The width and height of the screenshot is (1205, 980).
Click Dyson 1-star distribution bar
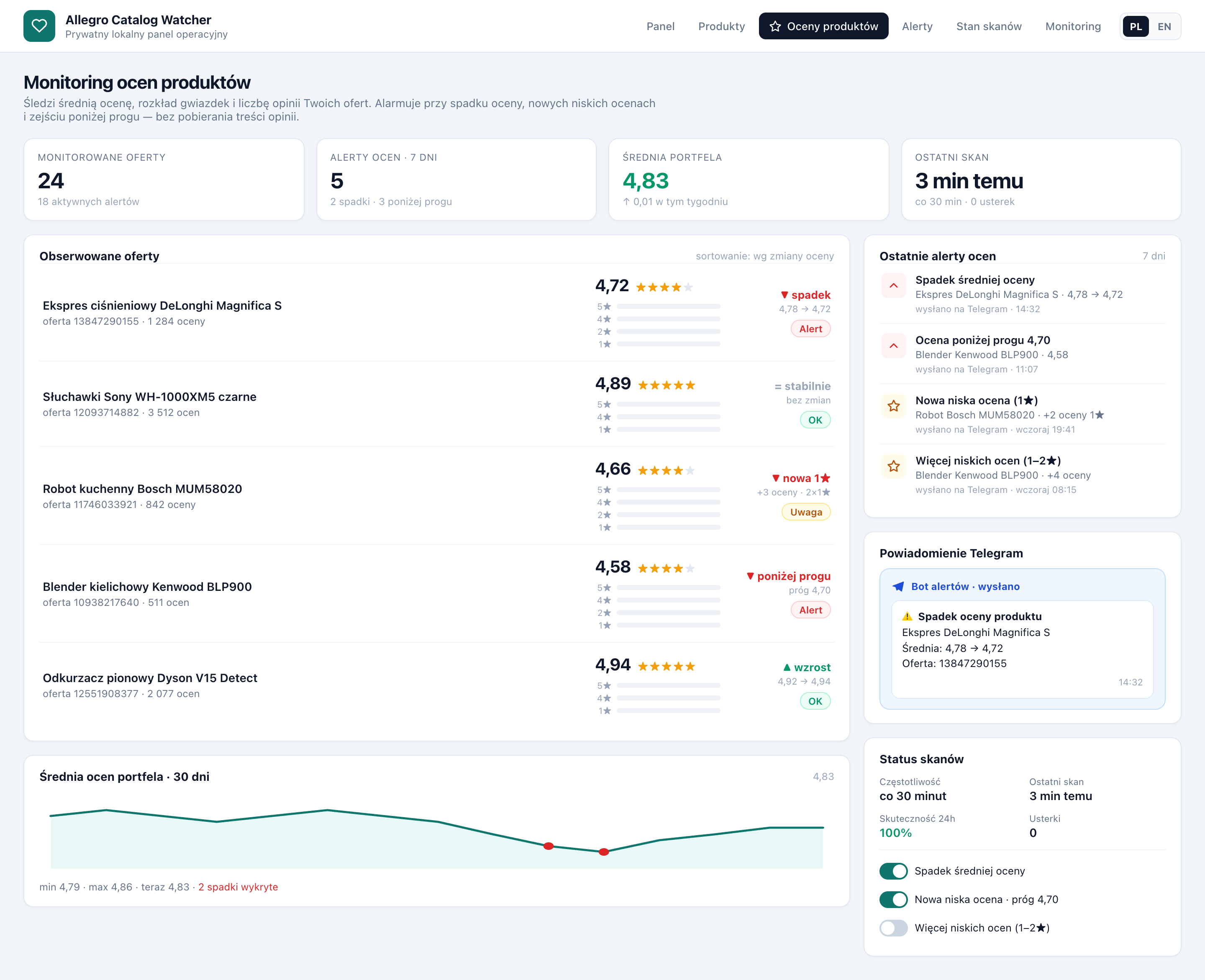coord(668,711)
